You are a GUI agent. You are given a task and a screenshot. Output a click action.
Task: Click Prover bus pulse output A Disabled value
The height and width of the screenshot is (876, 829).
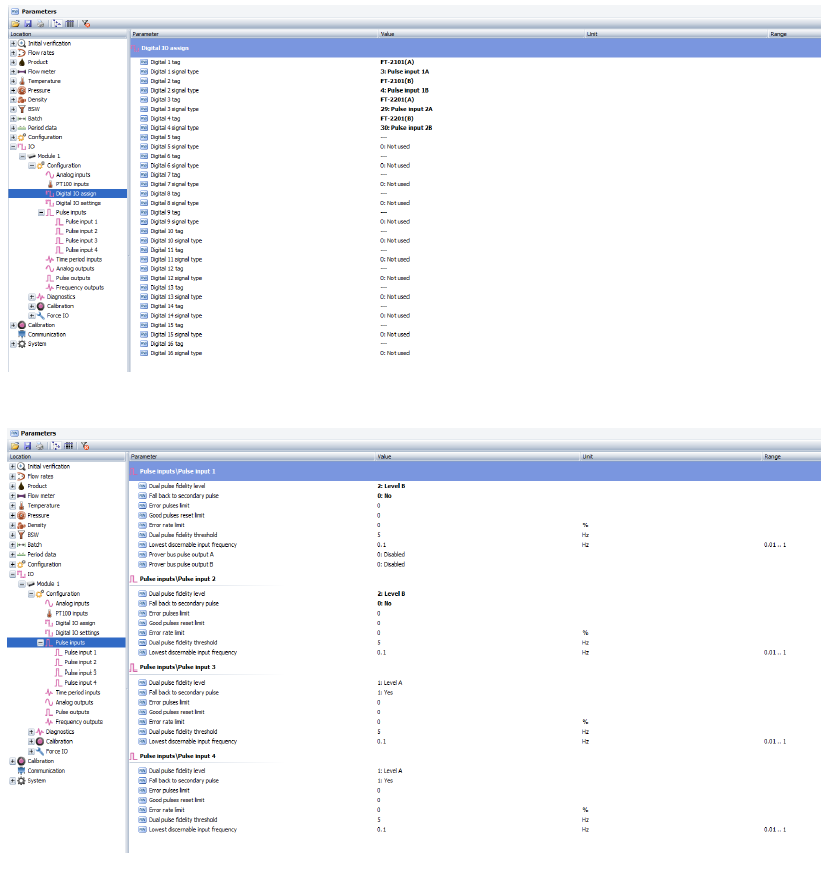pos(391,555)
